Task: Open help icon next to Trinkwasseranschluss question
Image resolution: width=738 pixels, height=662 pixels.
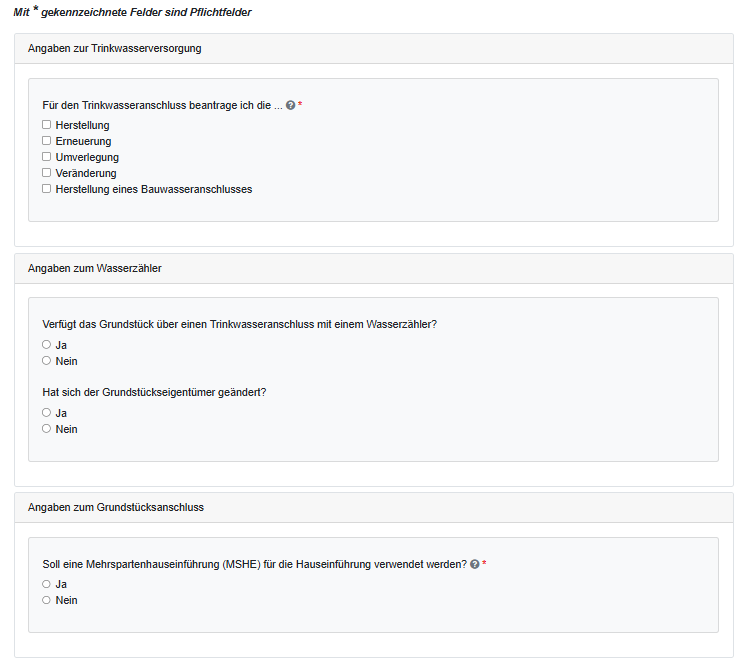Action: (x=290, y=105)
